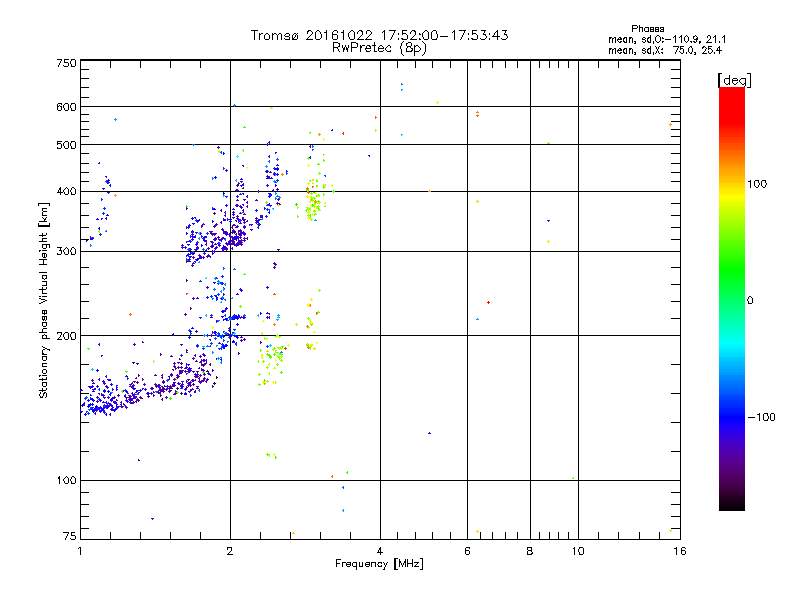This screenshot has height=600, width=800.
Task: Click the x-axis tick label '16'
Action: coord(680,551)
